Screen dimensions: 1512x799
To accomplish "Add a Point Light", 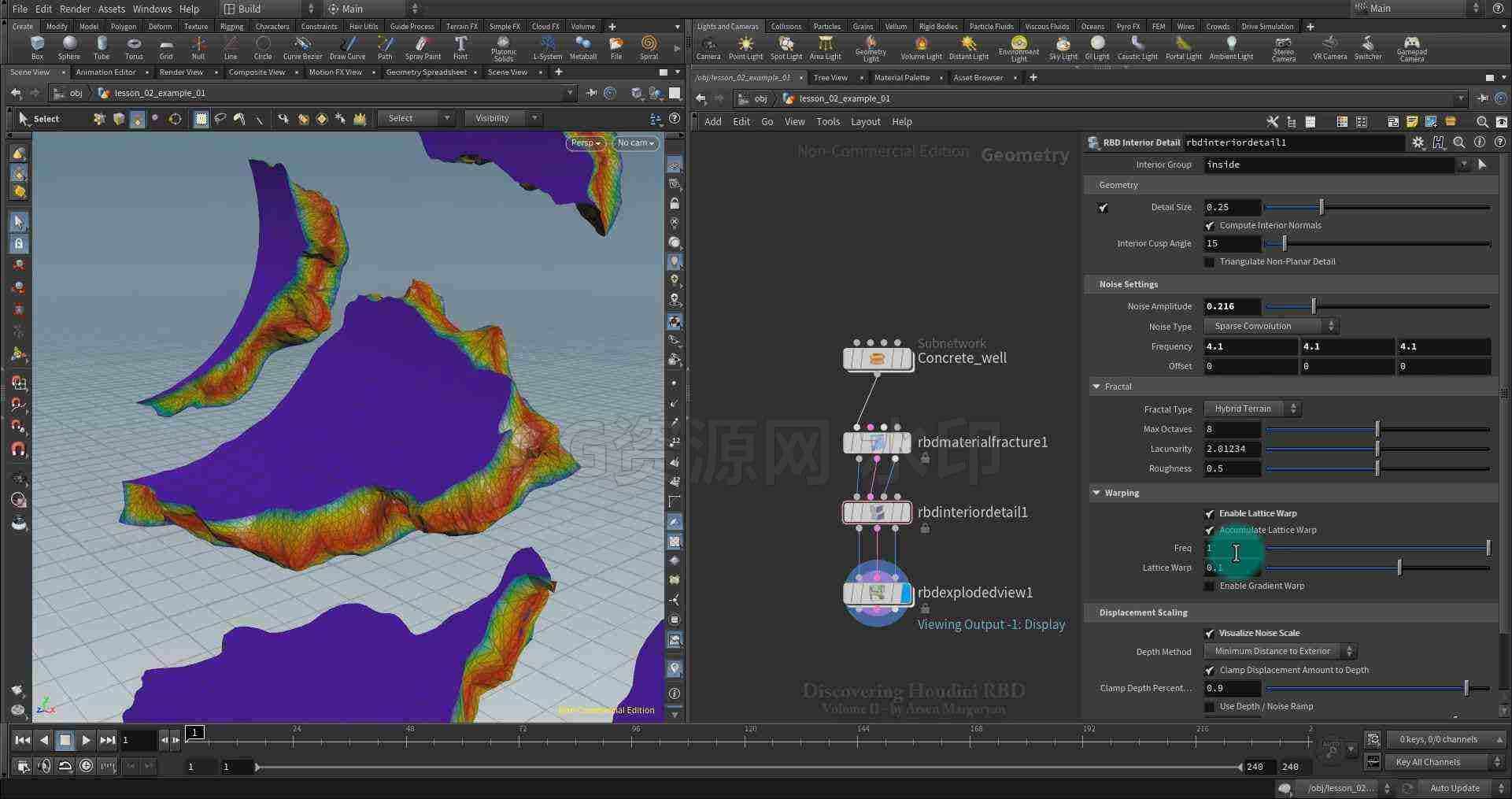I will click(745, 48).
